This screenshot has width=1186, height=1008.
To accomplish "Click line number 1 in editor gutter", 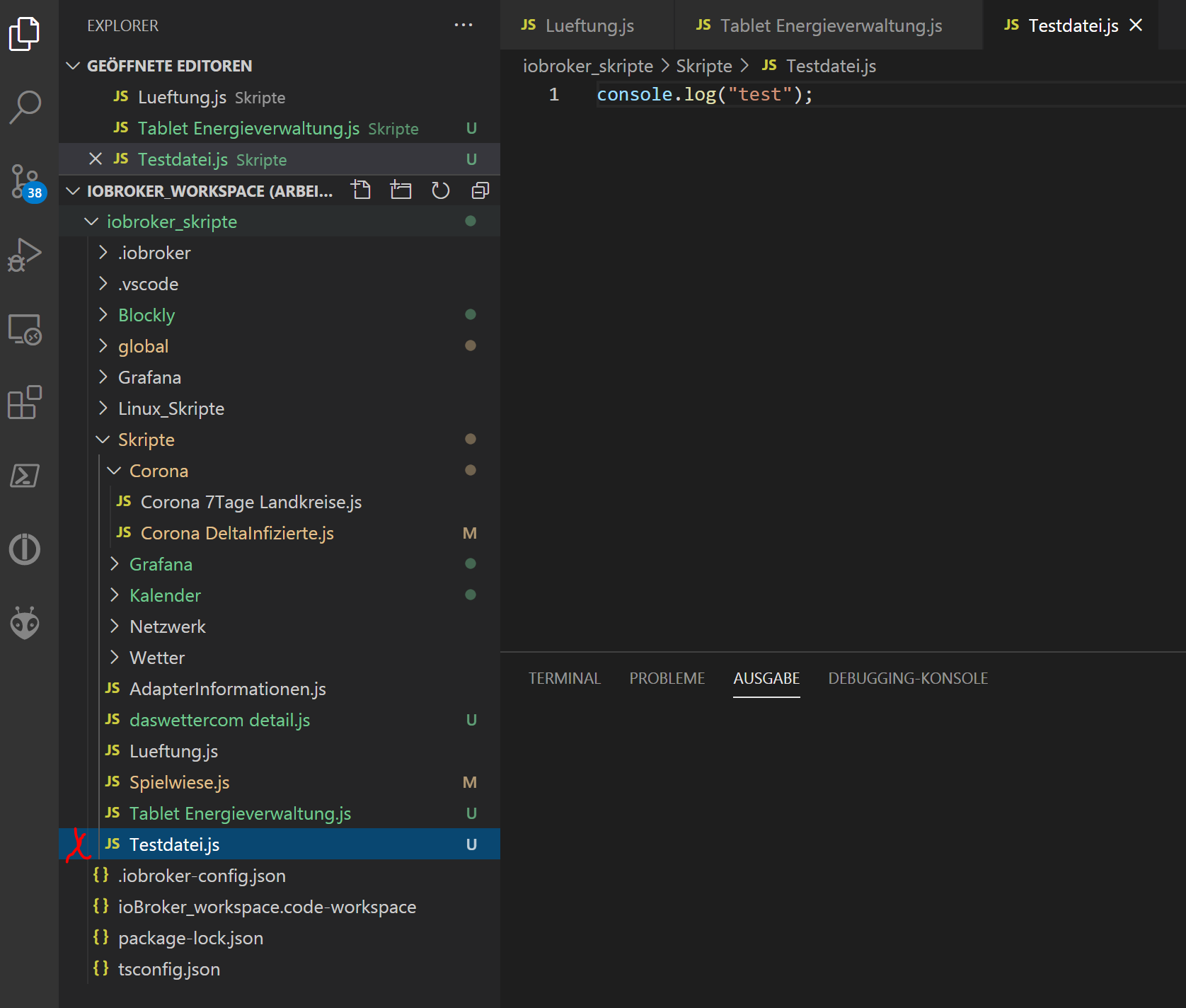I will pos(554,94).
